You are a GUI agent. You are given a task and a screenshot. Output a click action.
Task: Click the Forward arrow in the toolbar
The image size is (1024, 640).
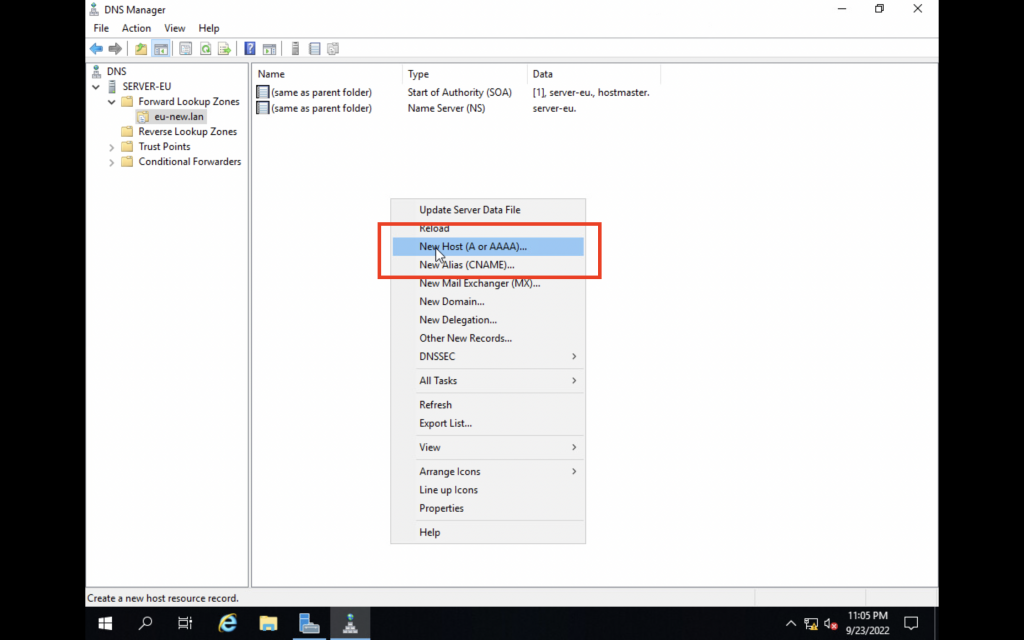coord(115,49)
